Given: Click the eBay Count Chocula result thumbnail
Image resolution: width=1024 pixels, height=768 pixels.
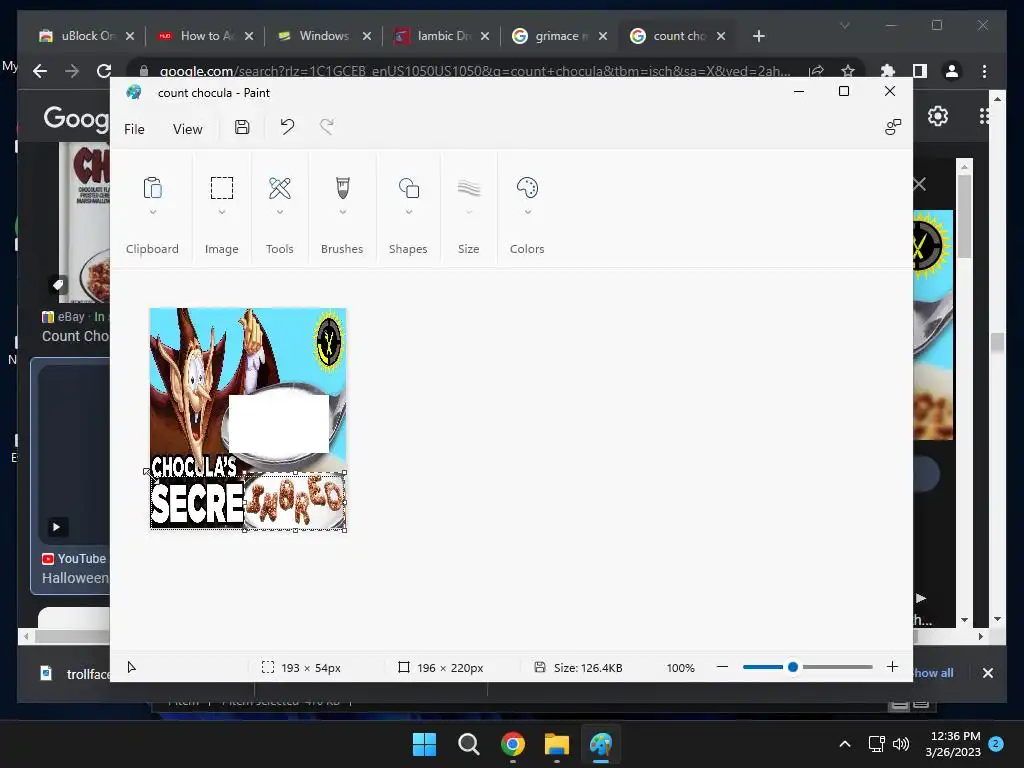Looking at the screenshot, I should (x=84, y=222).
